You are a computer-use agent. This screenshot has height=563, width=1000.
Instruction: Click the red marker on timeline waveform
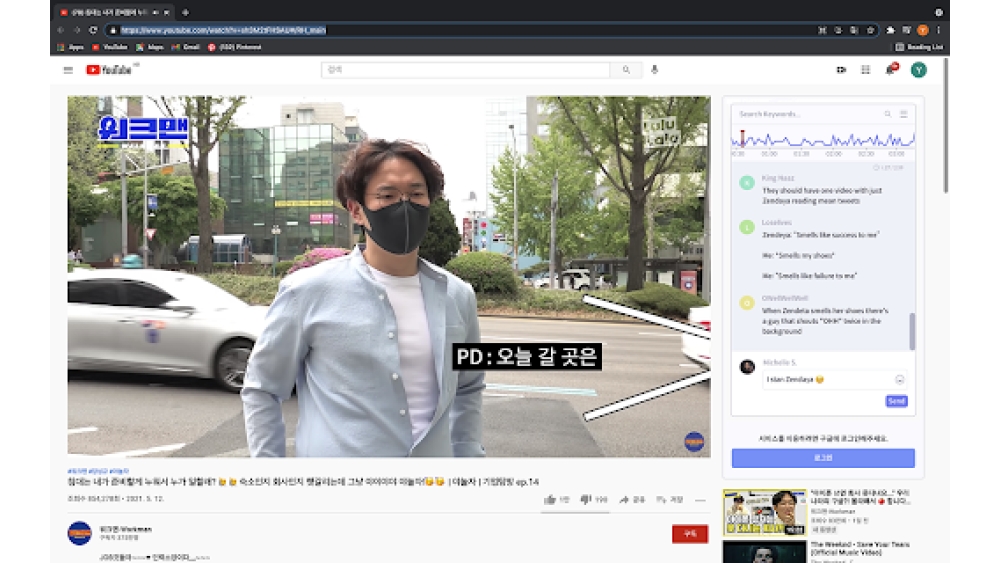click(742, 138)
